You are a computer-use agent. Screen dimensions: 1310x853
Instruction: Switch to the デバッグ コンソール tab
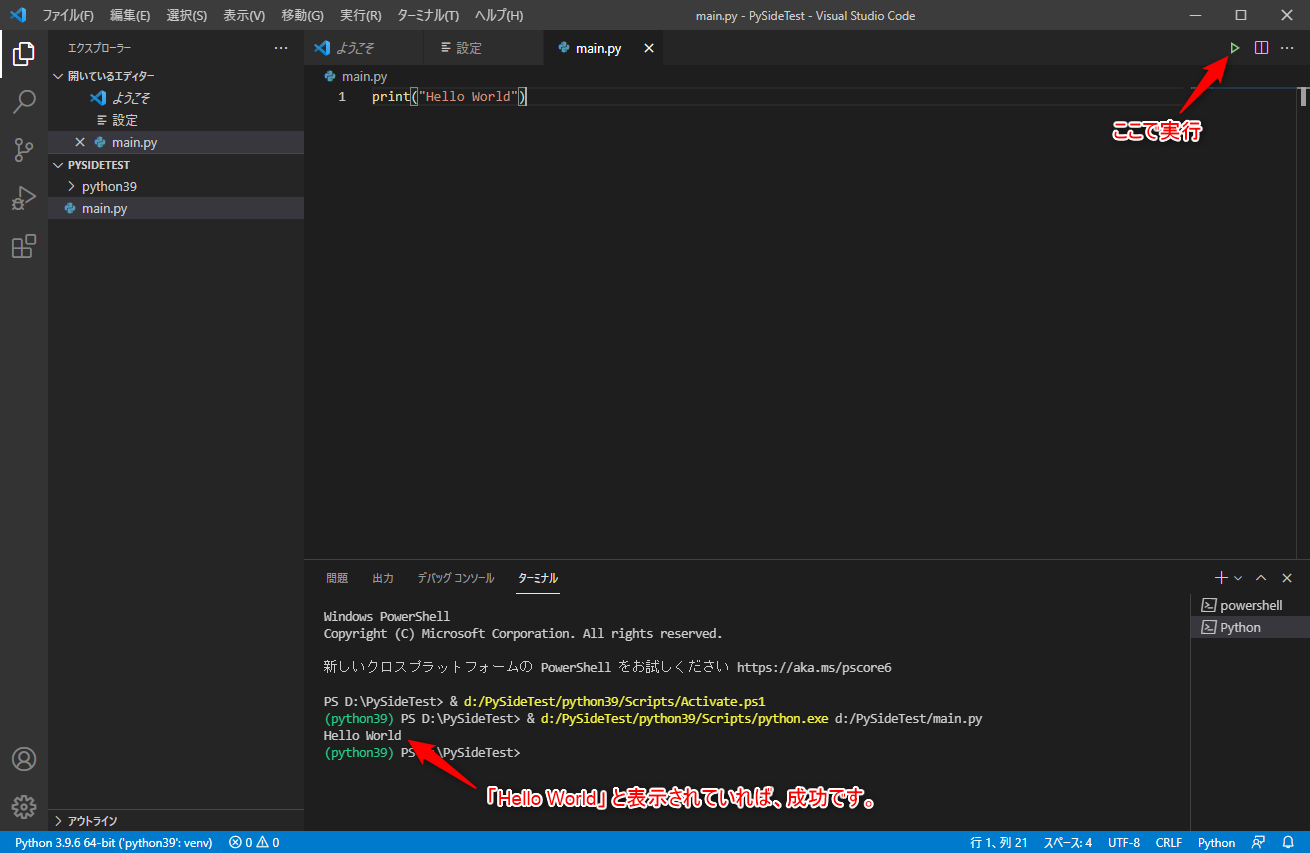point(456,578)
